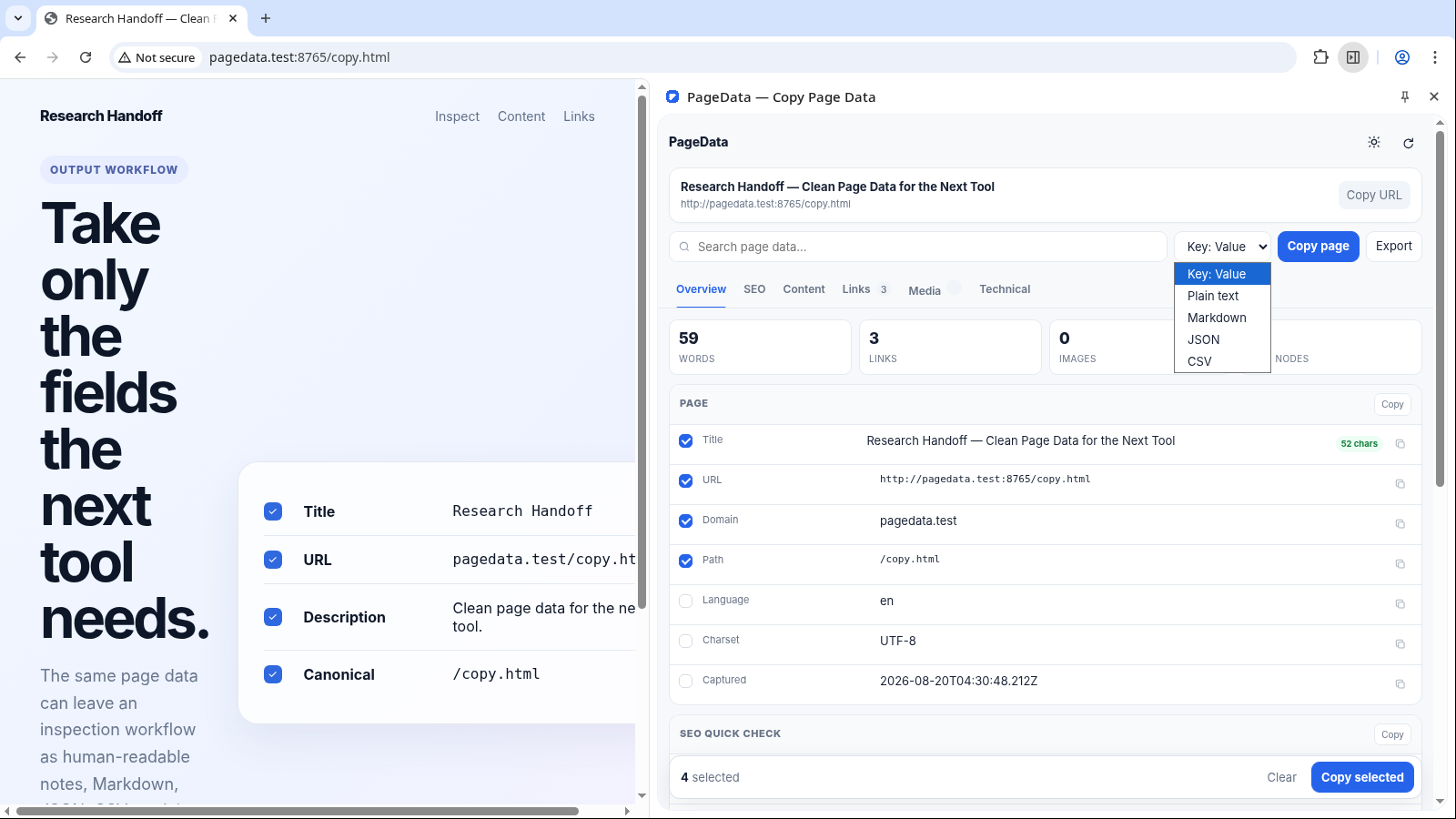Click copy icon in Domain row
The width and height of the screenshot is (1456, 819).
point(1400,524)
